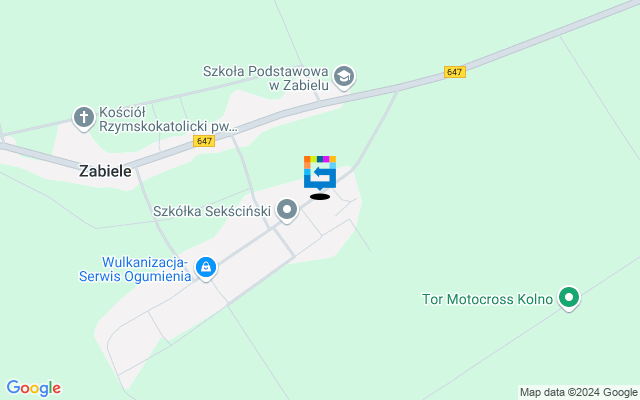Select the 647 road badge near school
The width and height of the screenshot is (640, 400).
click(455, 72)
